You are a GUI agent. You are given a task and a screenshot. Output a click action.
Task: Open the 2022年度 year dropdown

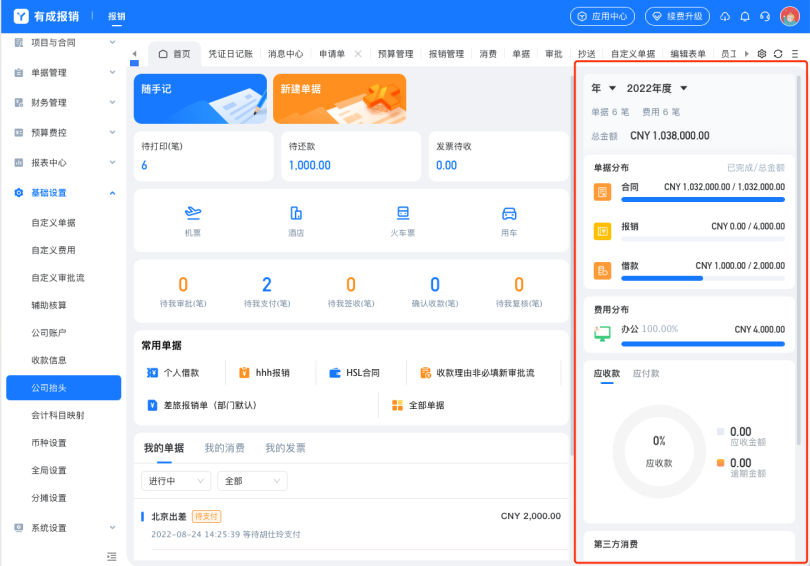(657, 89)
